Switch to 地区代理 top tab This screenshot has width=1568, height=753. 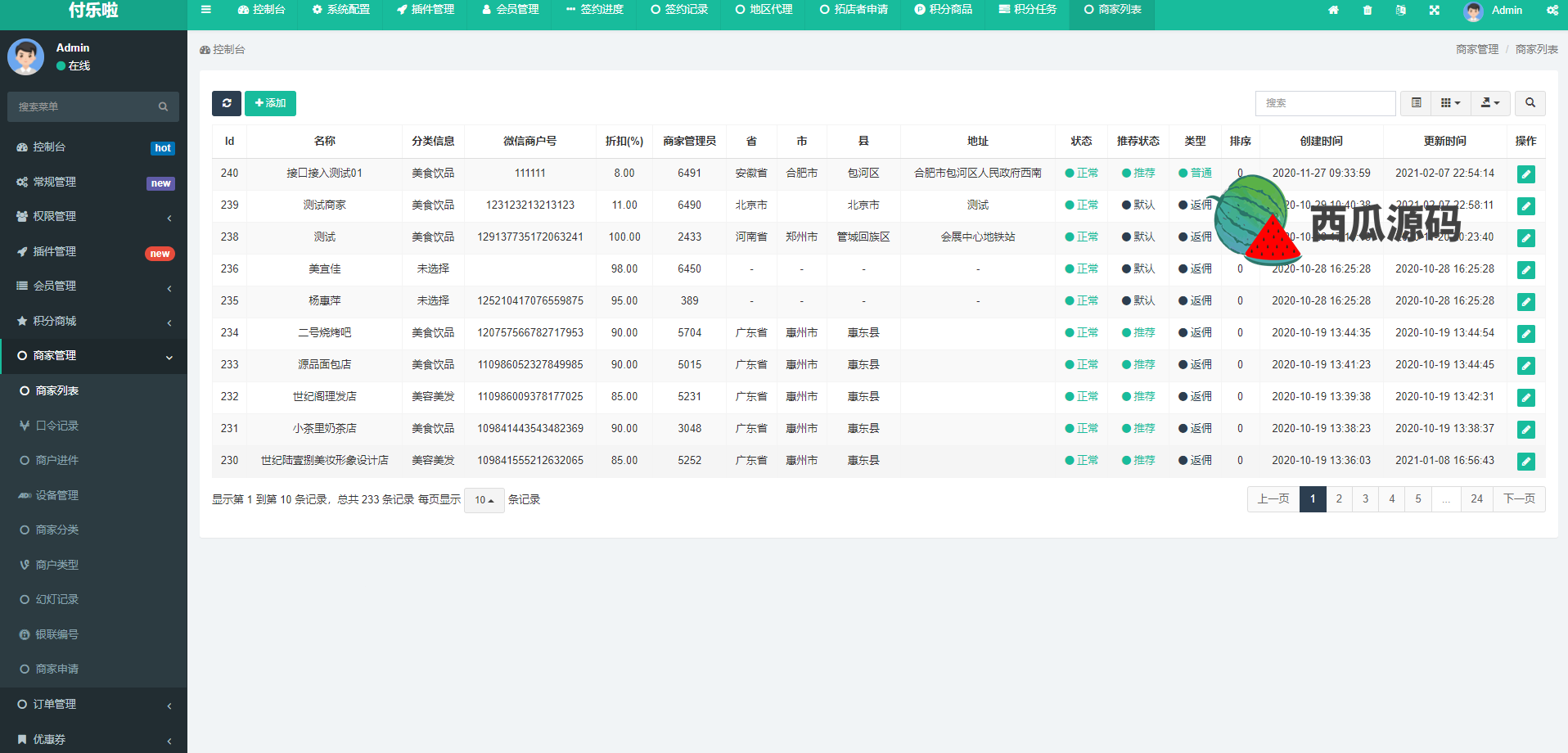(764, 10)
